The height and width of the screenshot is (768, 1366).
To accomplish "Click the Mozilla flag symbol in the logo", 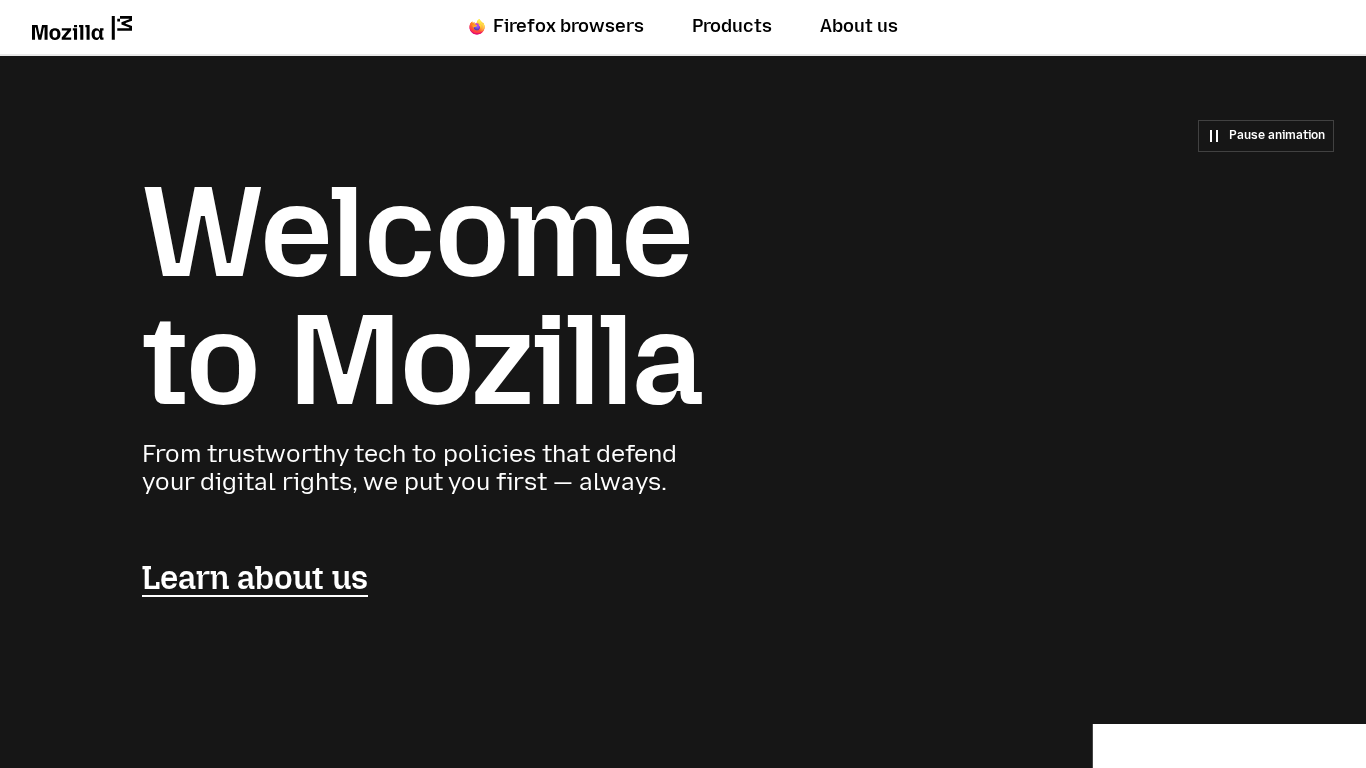I will click(x=122, y=27).
